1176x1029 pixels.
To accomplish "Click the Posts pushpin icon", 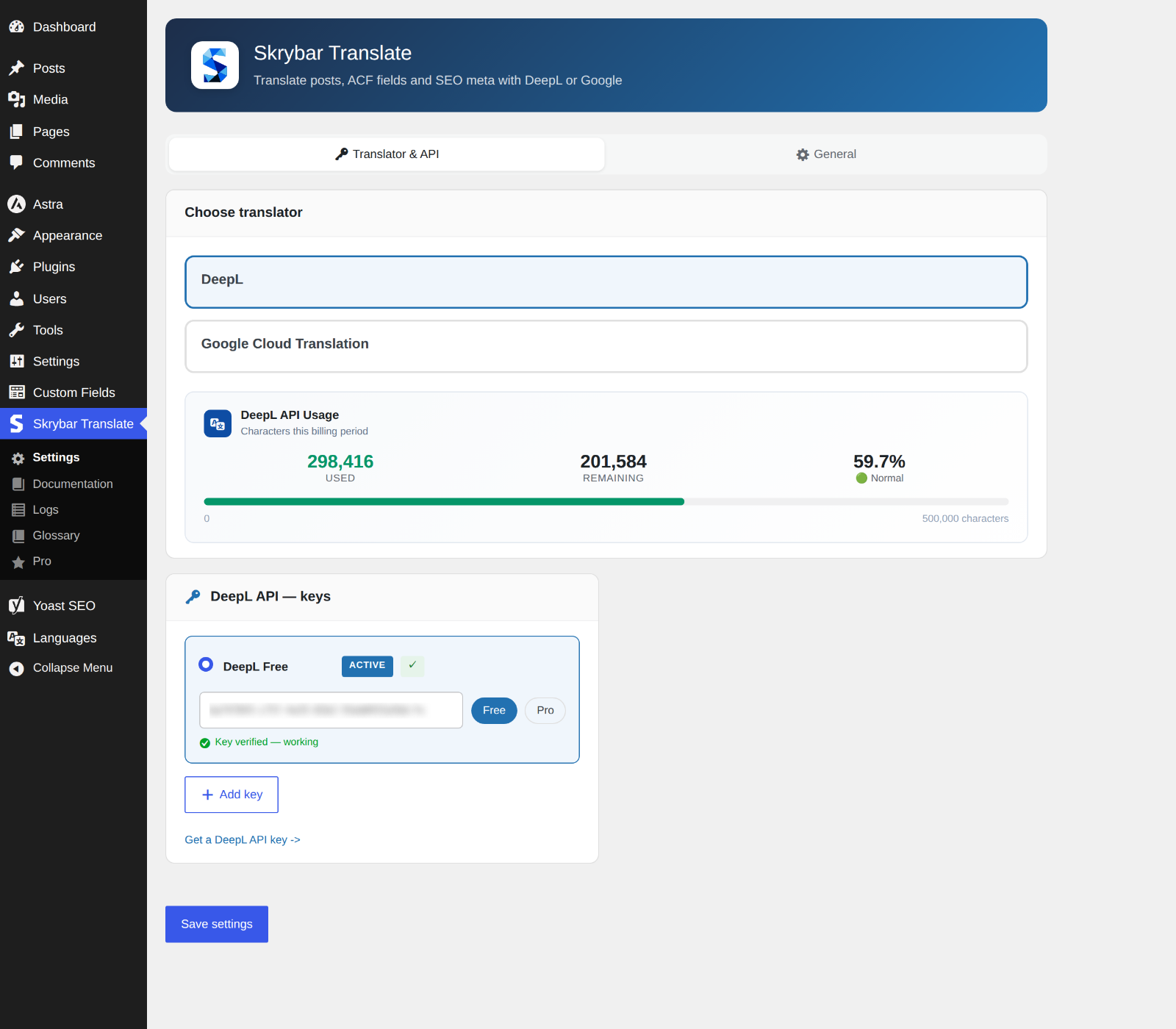I will point(16,68).
